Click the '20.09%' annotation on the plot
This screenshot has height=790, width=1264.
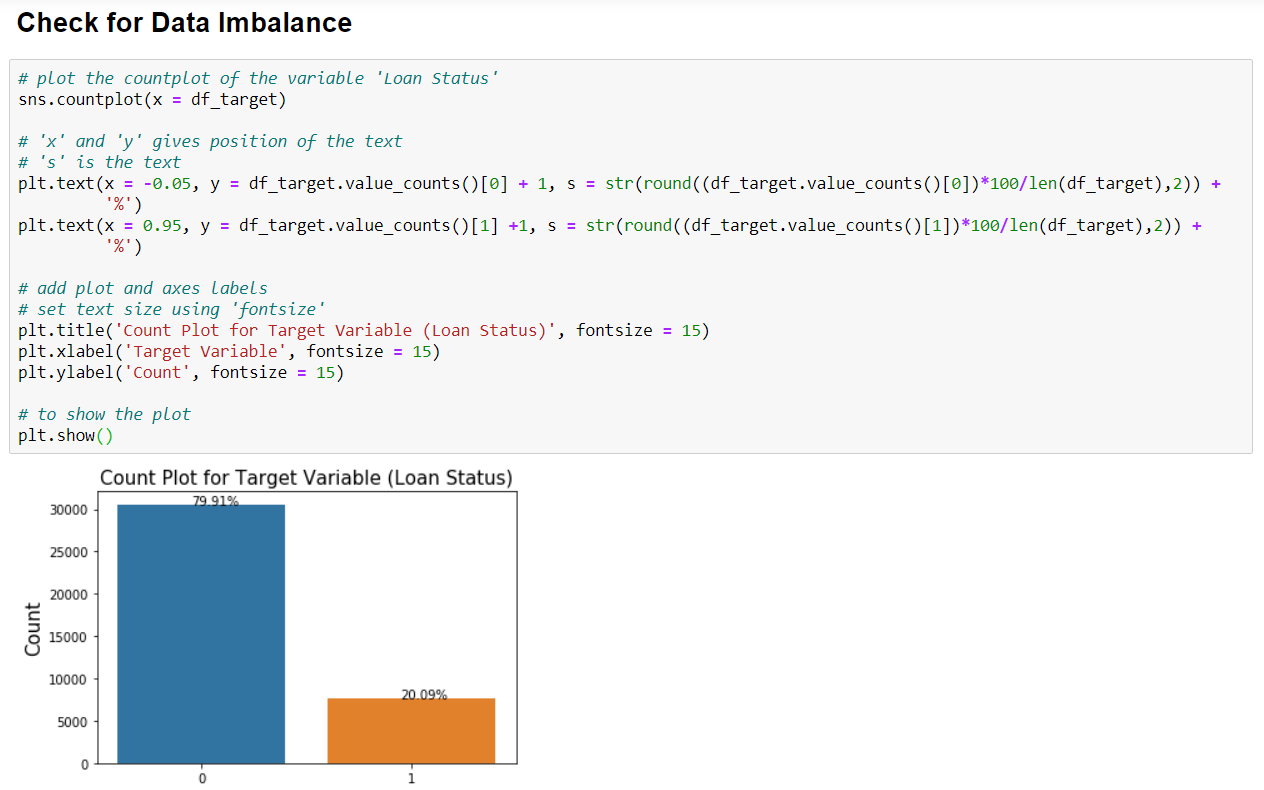coord(422,691)
